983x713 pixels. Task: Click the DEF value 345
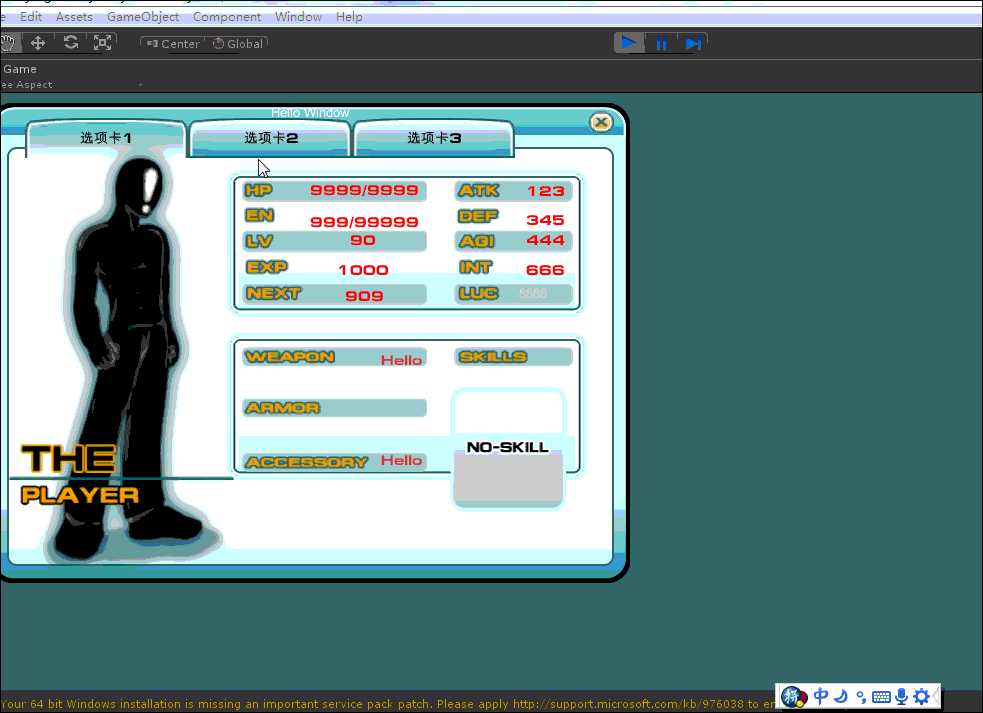pos(545,219)
